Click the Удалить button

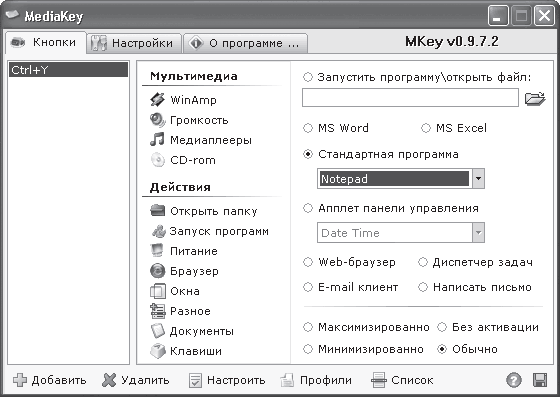(135, 380)
